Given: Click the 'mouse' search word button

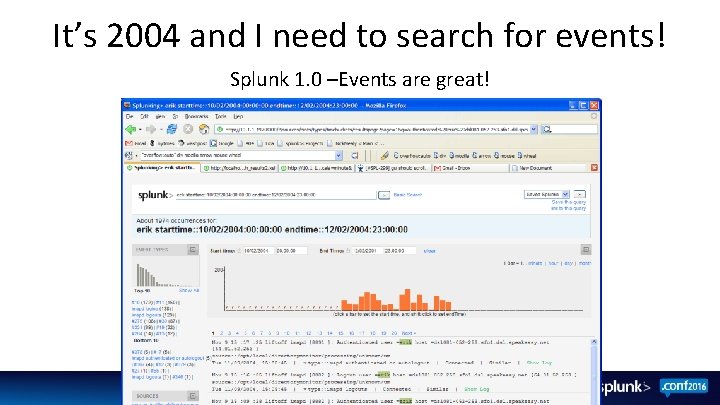Looking at the screenshot, I should 504,156.
